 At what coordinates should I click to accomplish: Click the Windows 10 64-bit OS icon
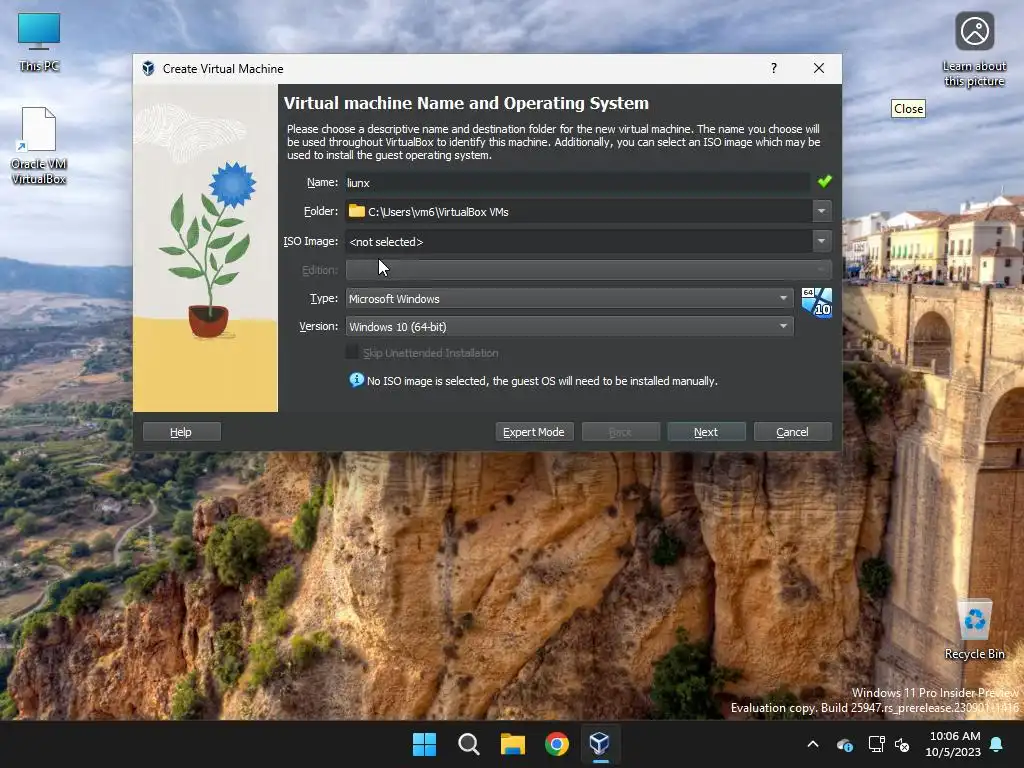pyautogui.click(x=816, y=303)
